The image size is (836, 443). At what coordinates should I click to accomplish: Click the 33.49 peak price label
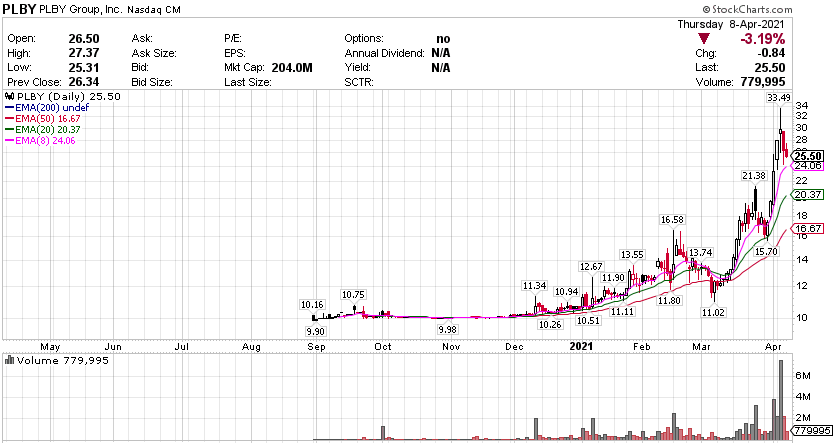tap(779, 98)
